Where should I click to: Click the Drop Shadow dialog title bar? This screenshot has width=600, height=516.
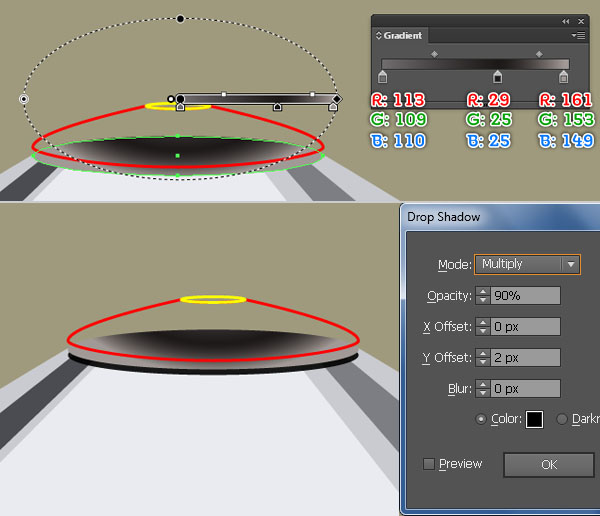pyautogui.click(x=501, y=217)
